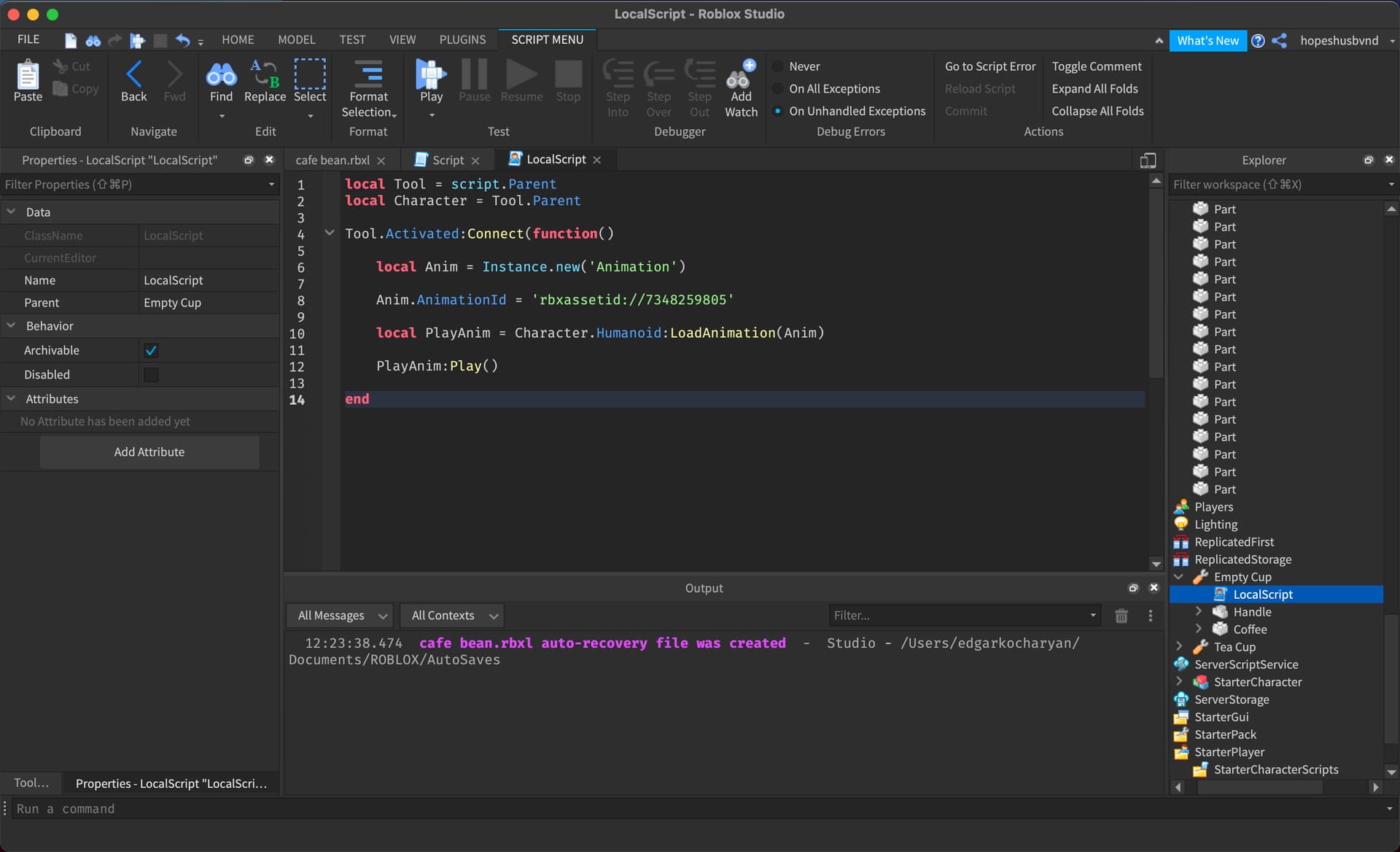Toggle the Archivable checkbox in Properties
Image resolution: width=1400 pixels, height=852 pixels.
[150, 350]
